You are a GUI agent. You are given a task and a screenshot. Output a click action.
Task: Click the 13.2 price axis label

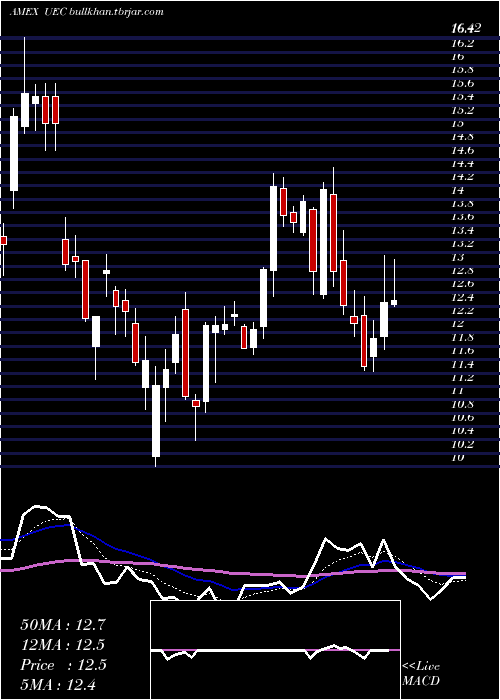click(461, 244)
